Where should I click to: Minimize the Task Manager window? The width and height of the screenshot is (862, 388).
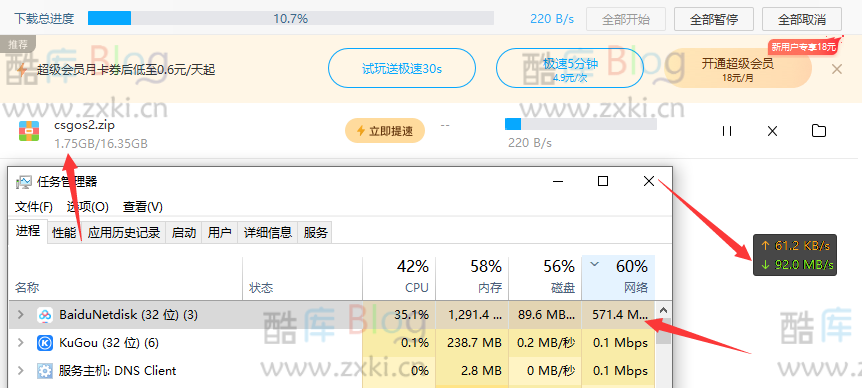pos(558,181)
